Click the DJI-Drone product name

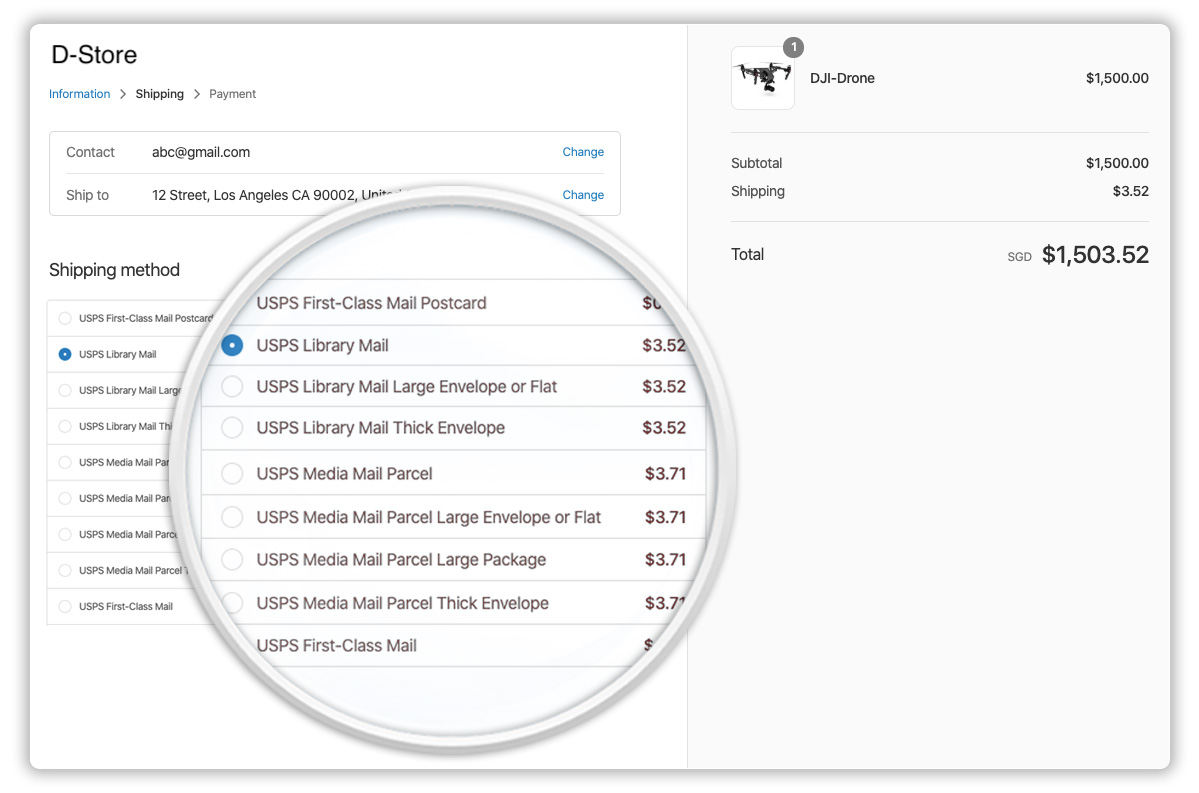click(x=842, y=78)
